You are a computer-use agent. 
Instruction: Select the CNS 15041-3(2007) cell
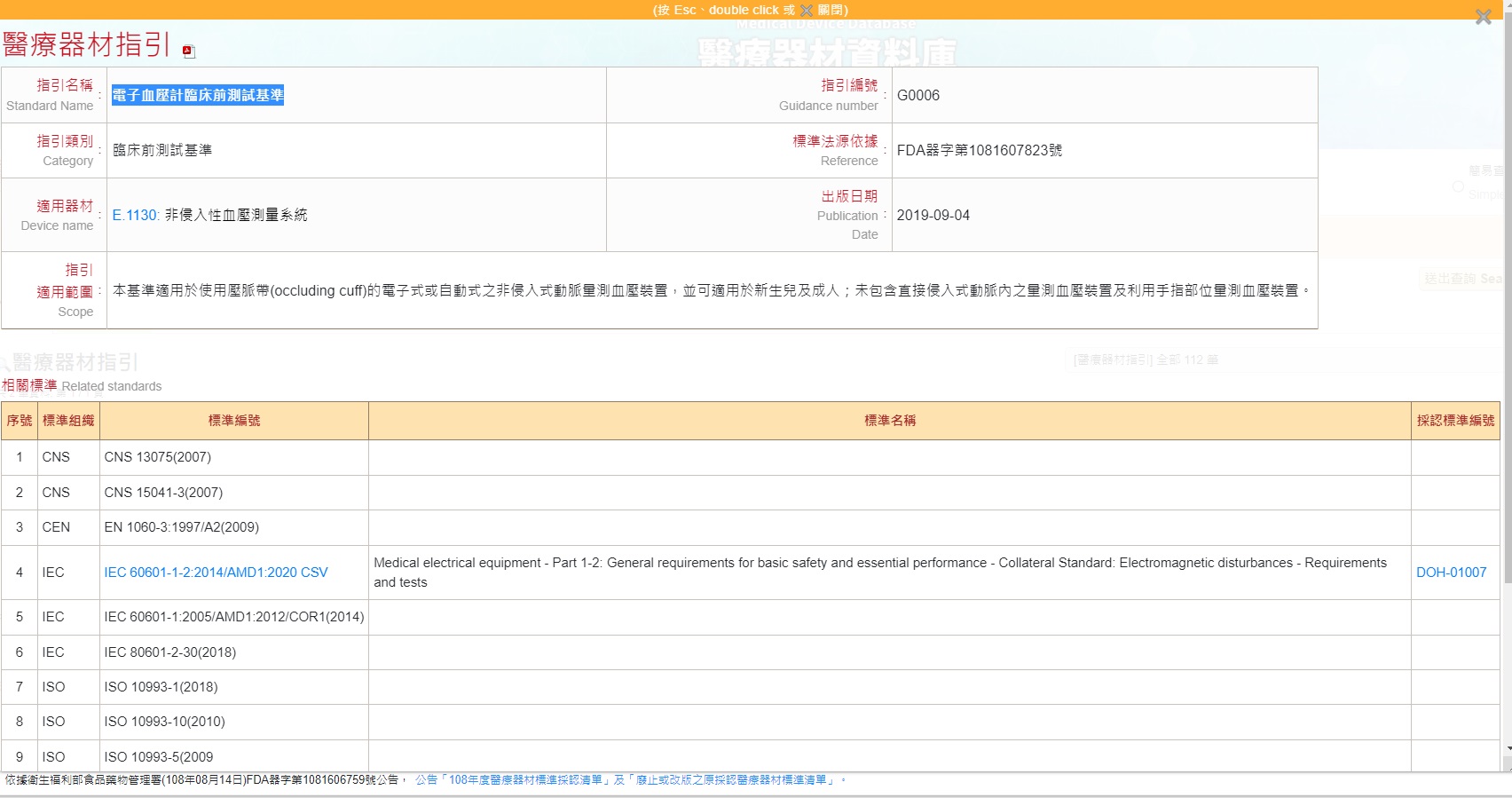[234, 493]
